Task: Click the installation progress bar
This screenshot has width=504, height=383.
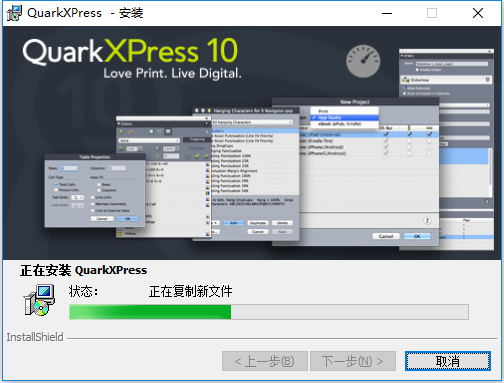Action: (x=269, y=312)
